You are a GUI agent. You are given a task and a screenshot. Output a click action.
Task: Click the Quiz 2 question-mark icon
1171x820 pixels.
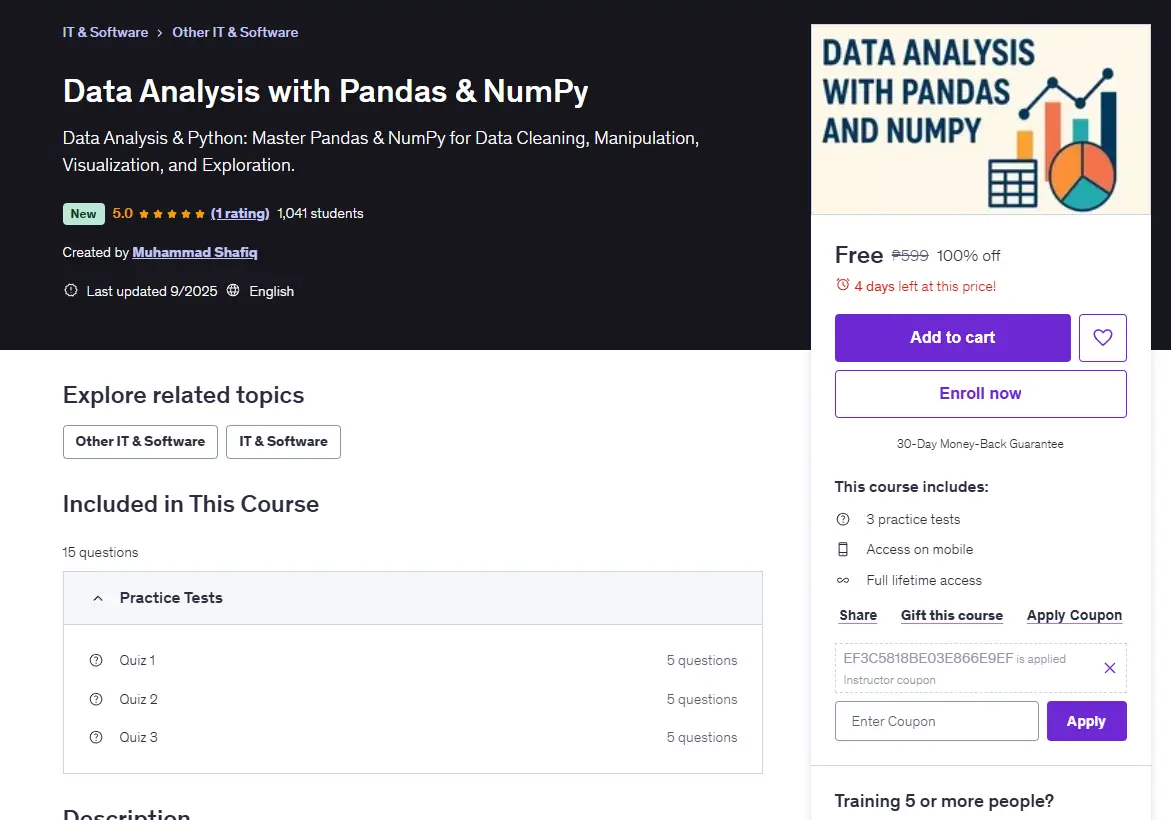point(96,699)
